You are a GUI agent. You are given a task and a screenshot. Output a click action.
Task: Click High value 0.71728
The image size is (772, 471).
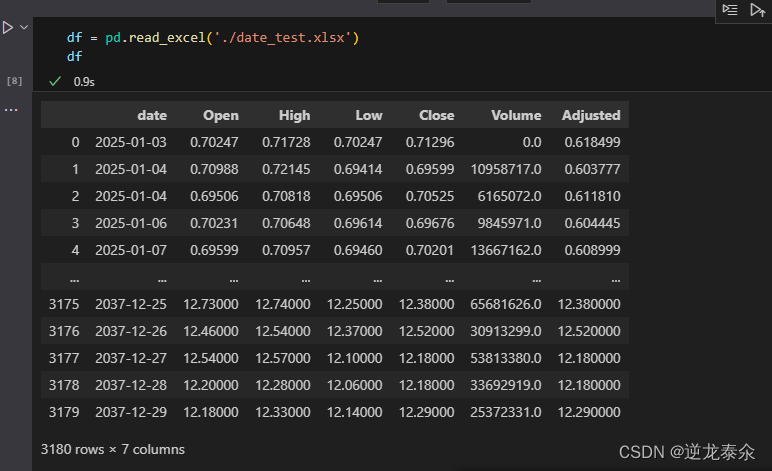286,142
